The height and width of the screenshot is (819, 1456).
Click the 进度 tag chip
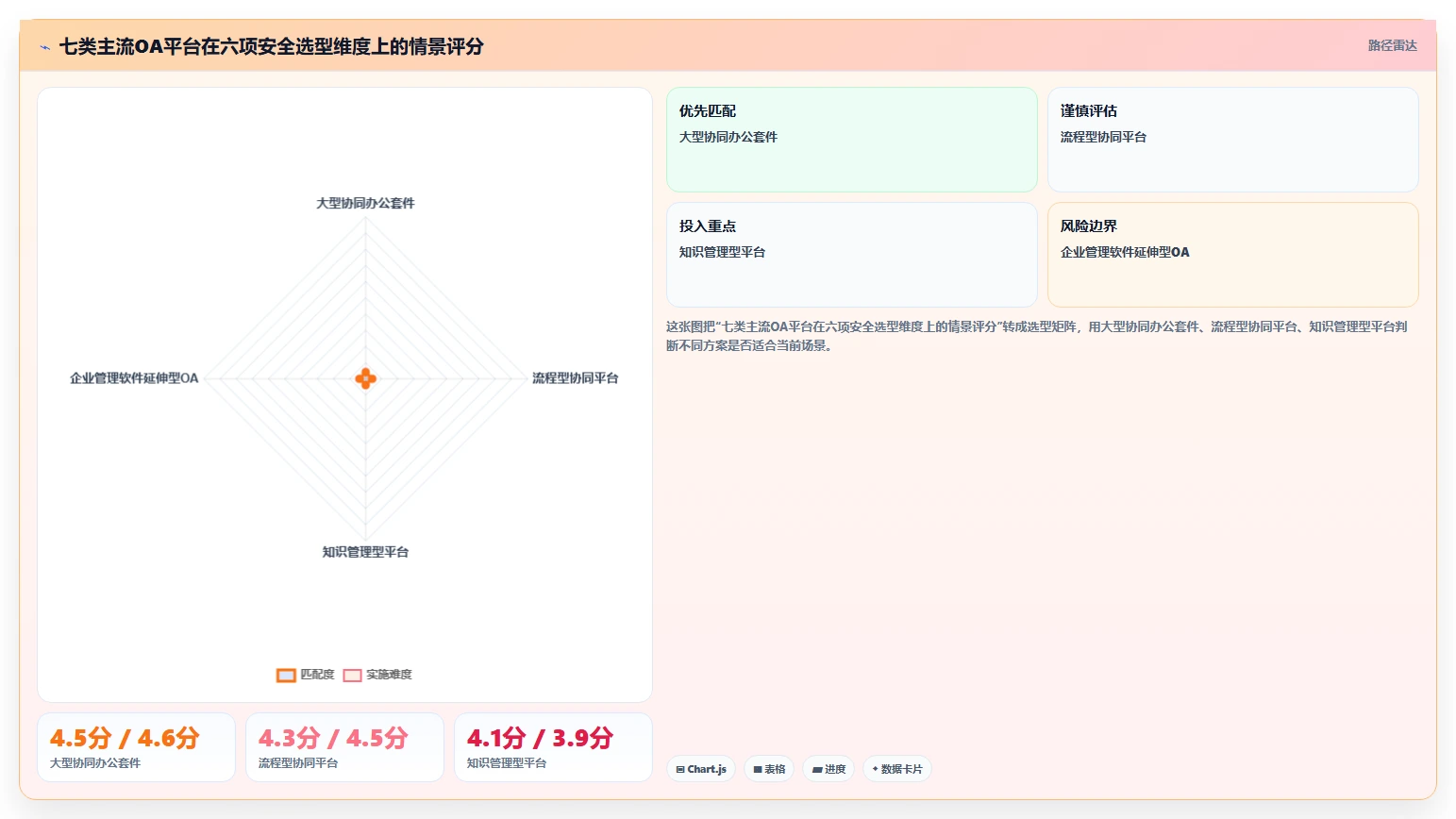click(x=828, y=769)
